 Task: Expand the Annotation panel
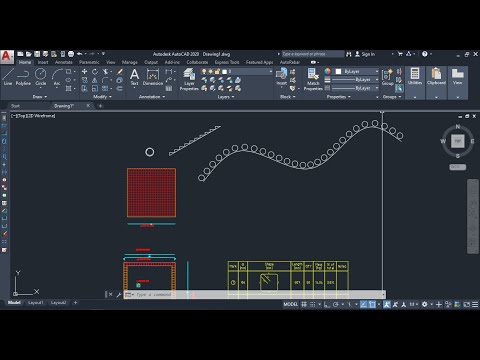click(152, 97)
